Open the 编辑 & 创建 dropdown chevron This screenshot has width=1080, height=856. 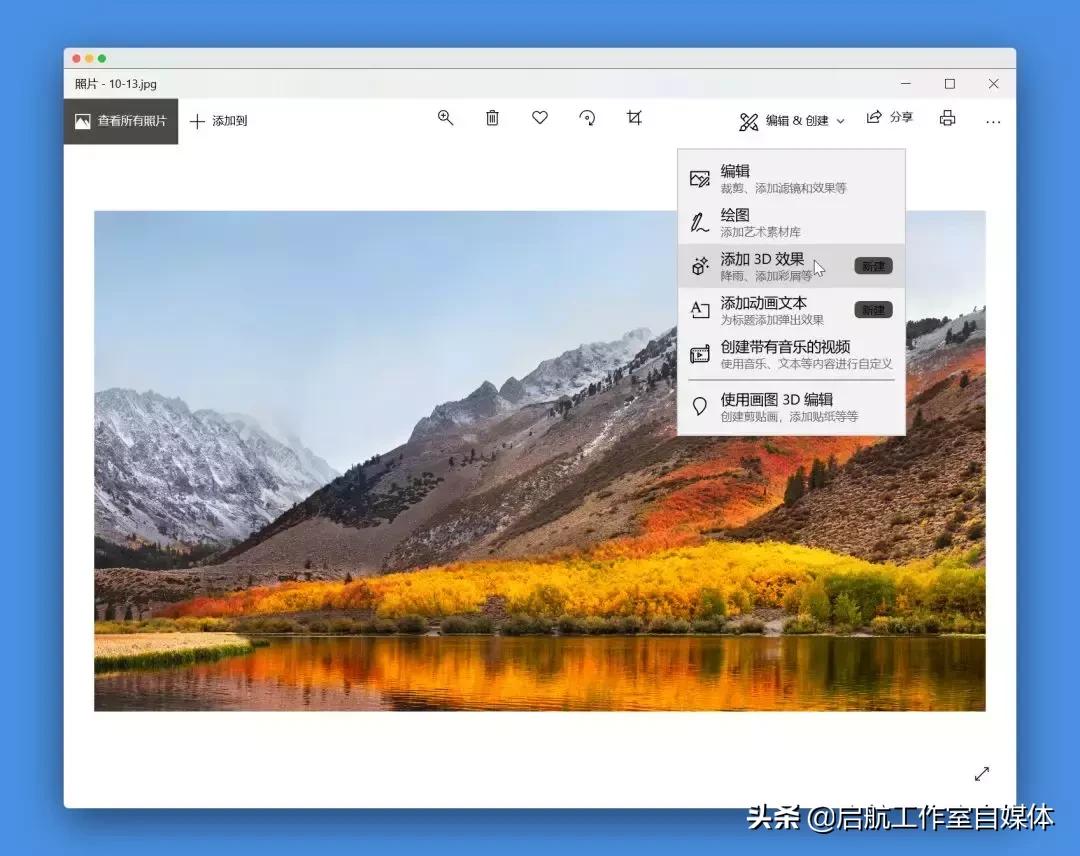[x=840, y=119]
